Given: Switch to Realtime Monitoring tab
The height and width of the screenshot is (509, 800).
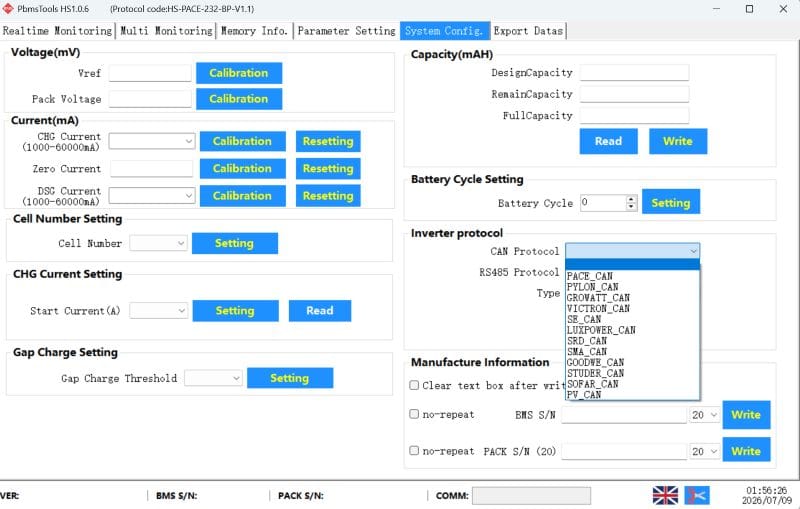Looking at the screenshot, I should [x=57, y=31].
